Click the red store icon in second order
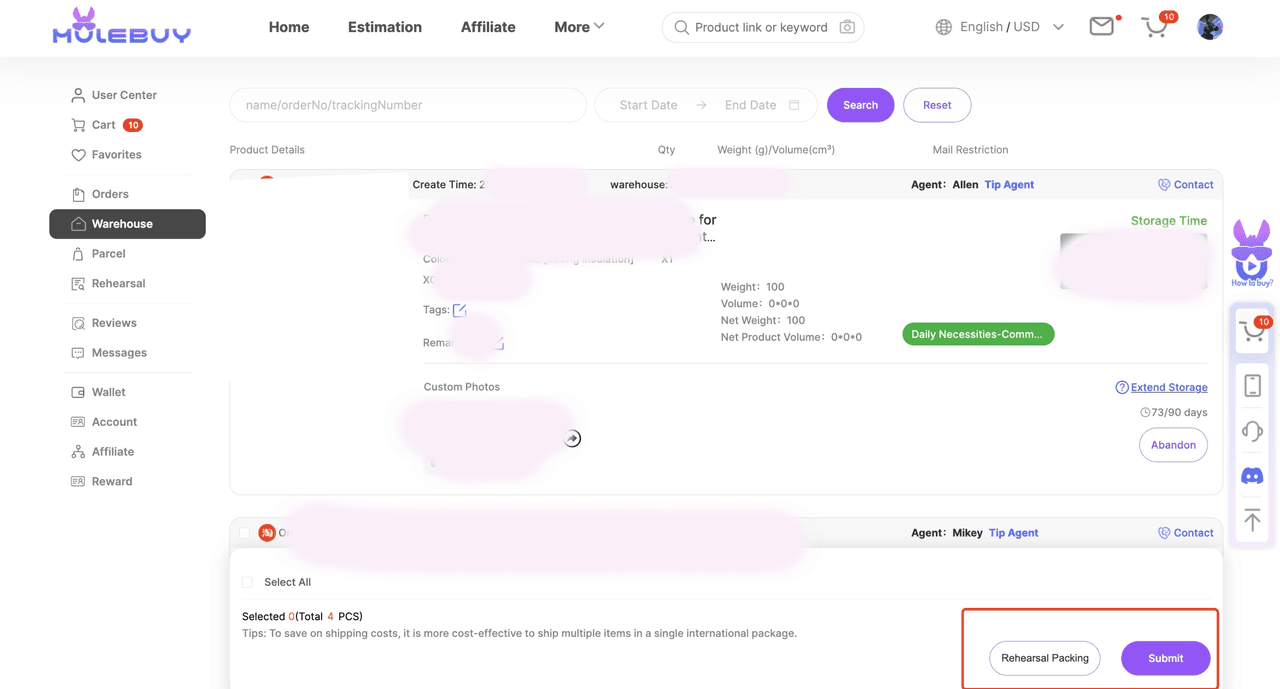Image resolution: width=1280 pixels, height=689 pixels. pos(267,533)
